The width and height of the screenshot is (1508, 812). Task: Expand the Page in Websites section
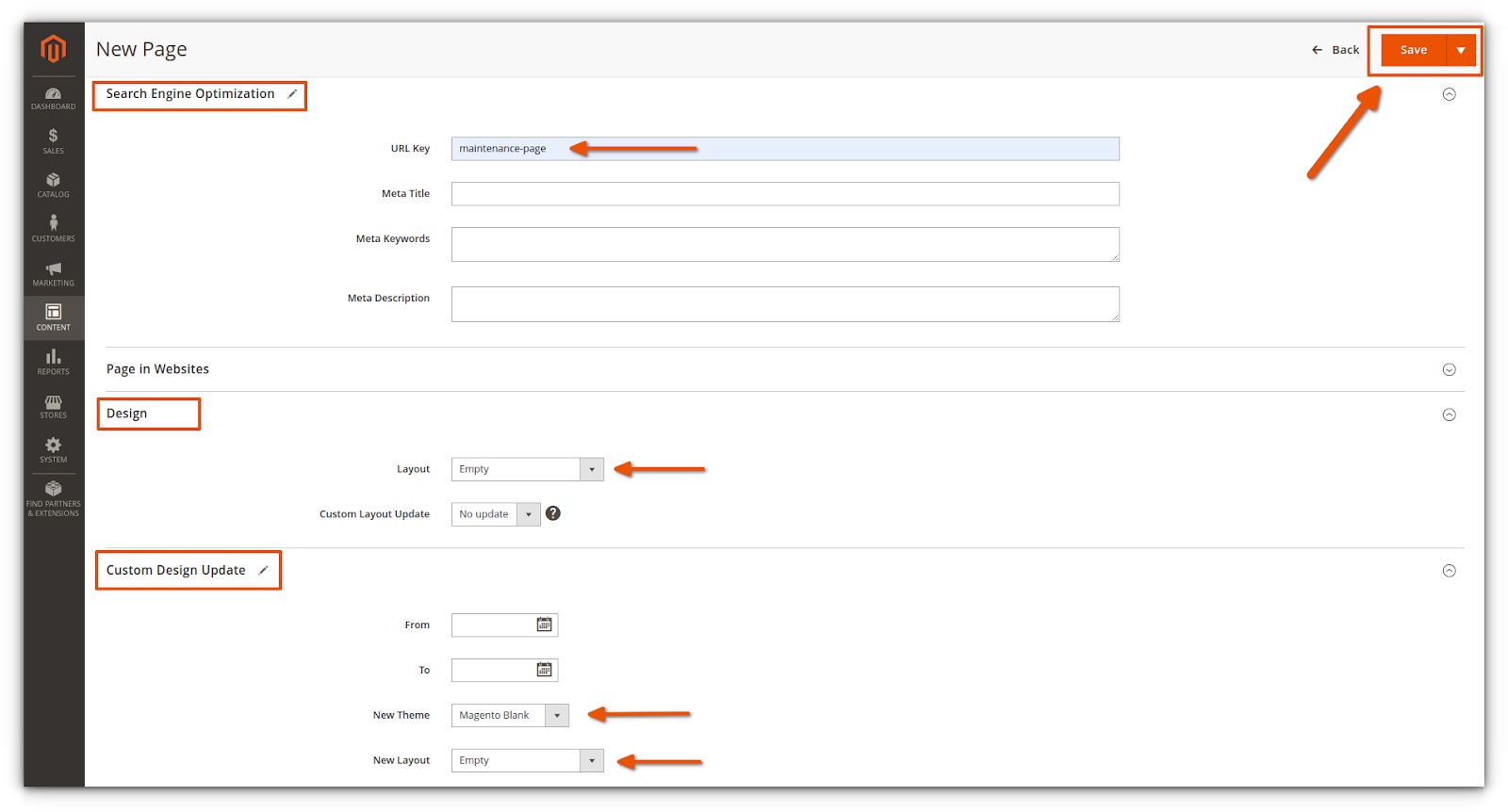1450,369
